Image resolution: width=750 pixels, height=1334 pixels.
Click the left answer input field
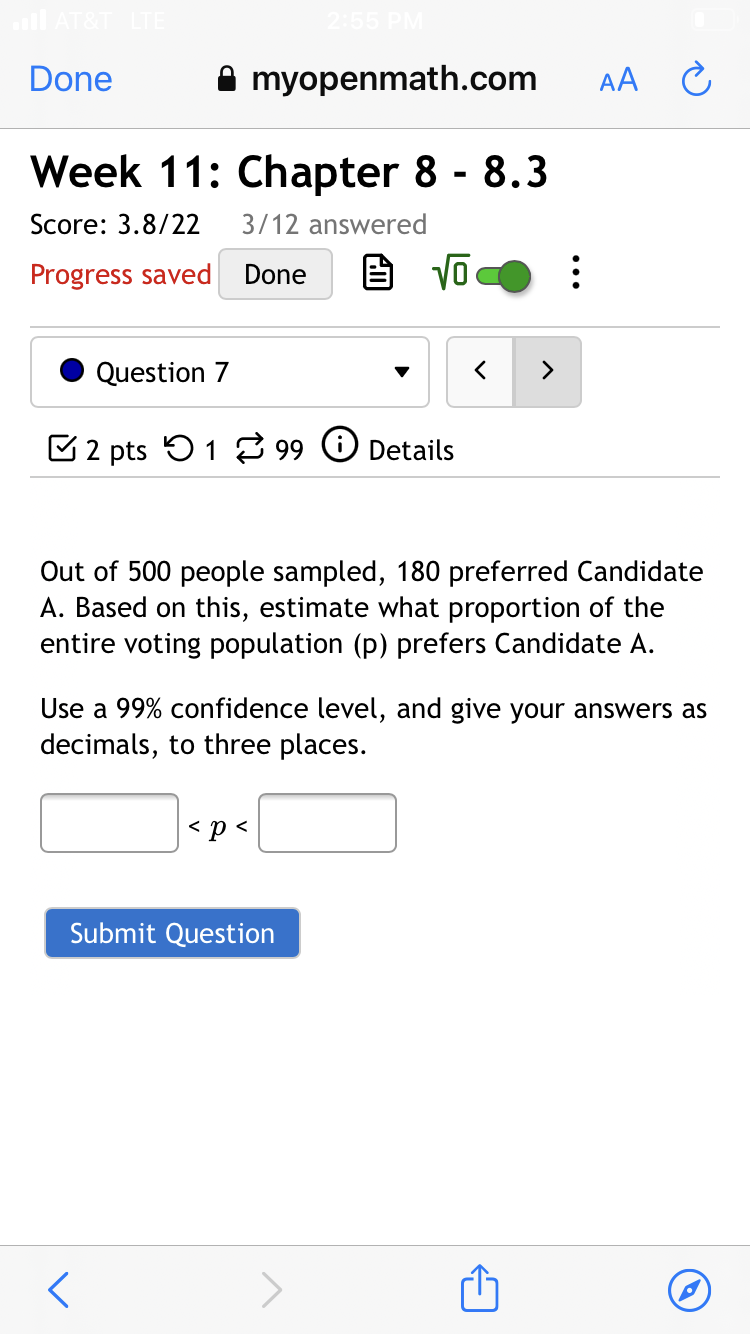pyautogui.click(x=109, y=822)
